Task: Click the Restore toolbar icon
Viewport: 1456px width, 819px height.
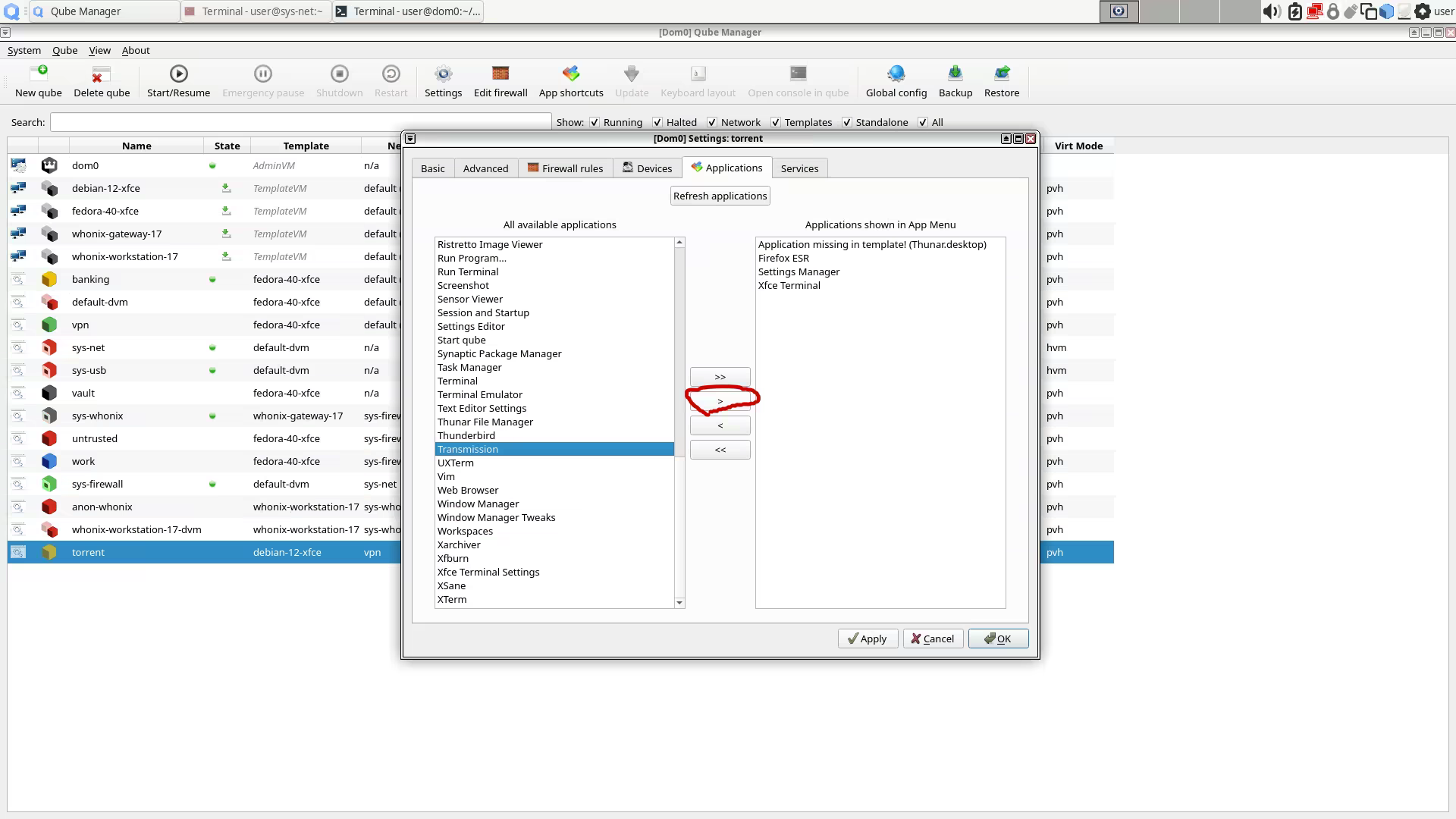Action: tap(1002, 74)
